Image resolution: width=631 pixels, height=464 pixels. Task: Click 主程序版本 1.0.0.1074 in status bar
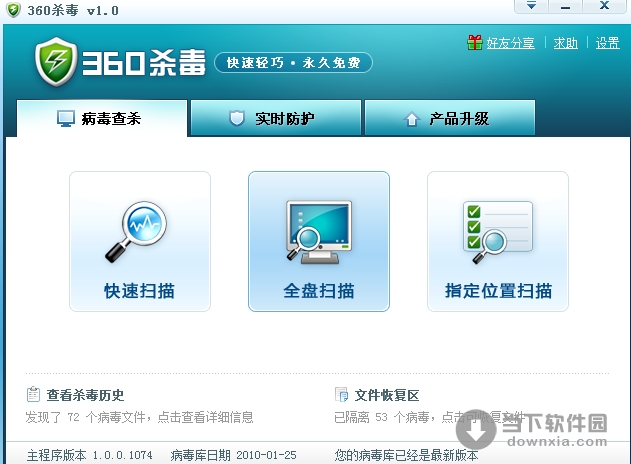pos(89,456)
